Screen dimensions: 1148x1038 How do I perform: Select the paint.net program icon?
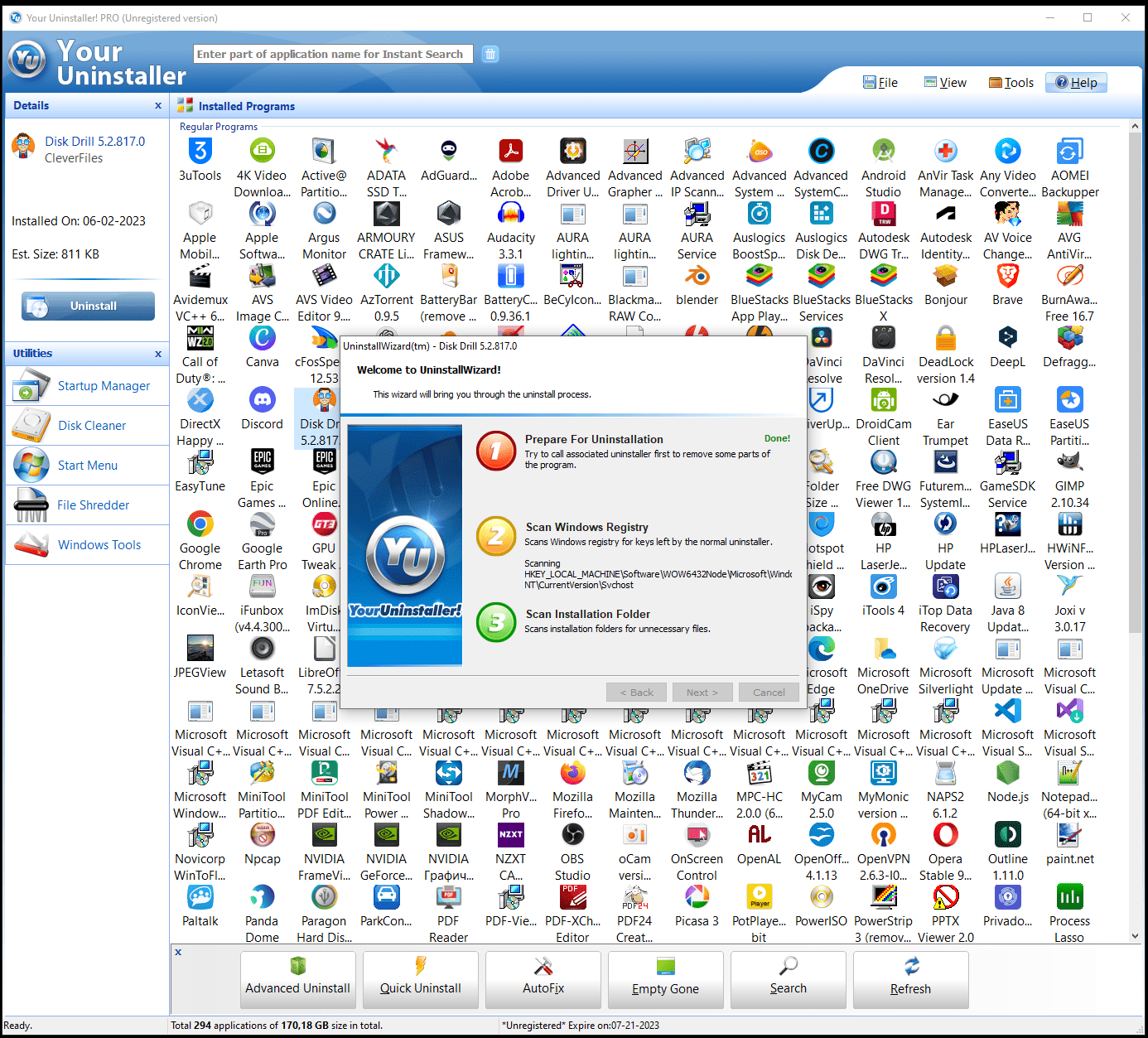pyautogui.click(x=1070, y=835)
